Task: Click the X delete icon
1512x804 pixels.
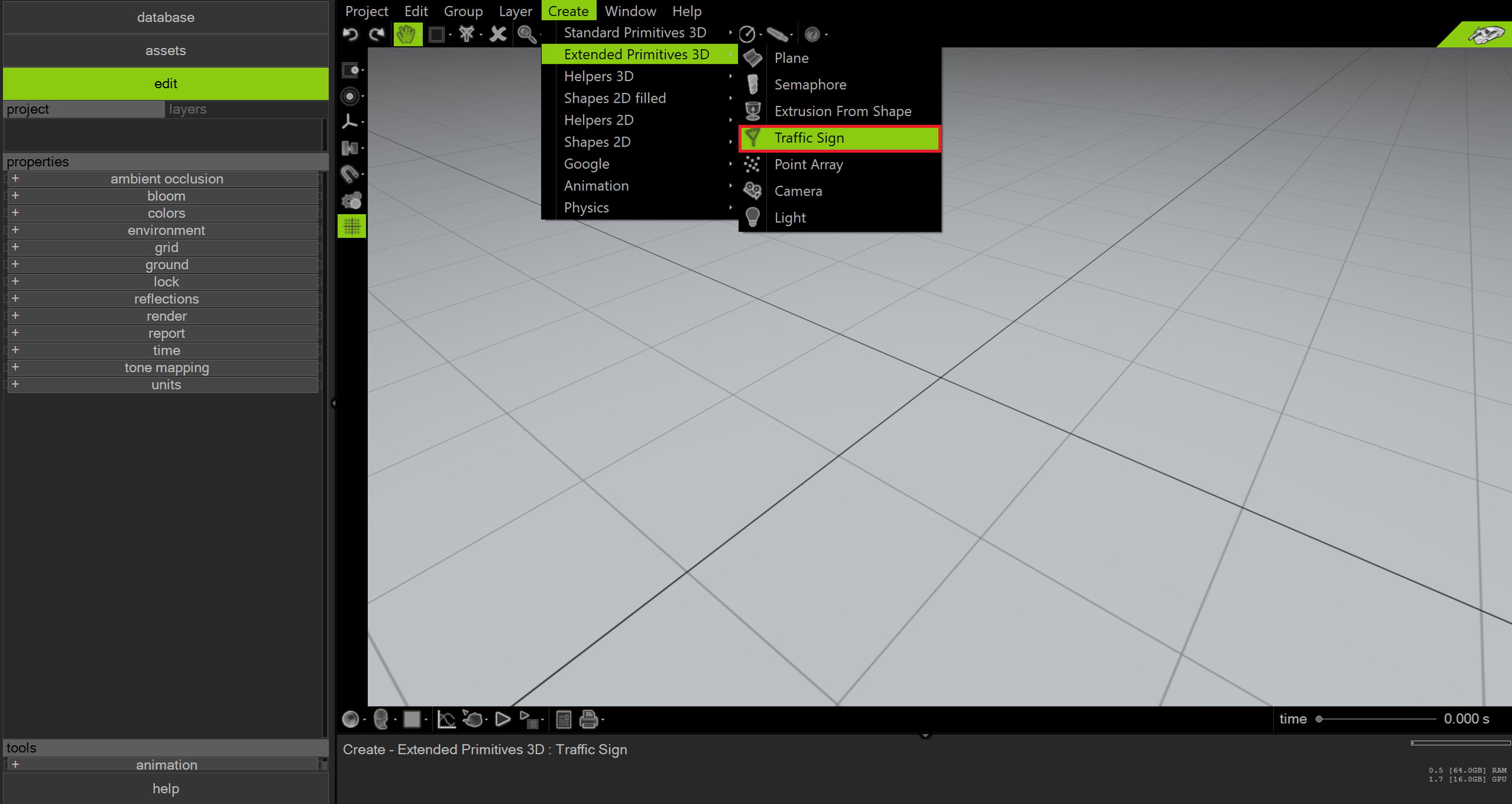Action: (498, 34)
